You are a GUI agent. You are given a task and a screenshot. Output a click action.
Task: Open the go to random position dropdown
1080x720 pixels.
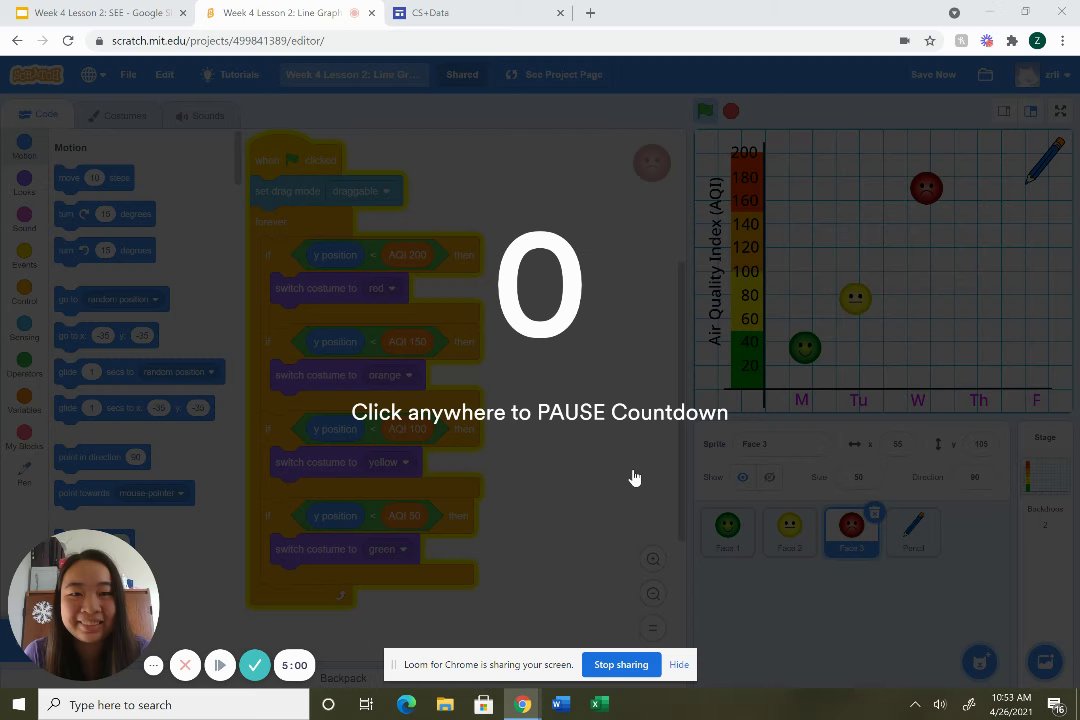click(x=123, y=299)
